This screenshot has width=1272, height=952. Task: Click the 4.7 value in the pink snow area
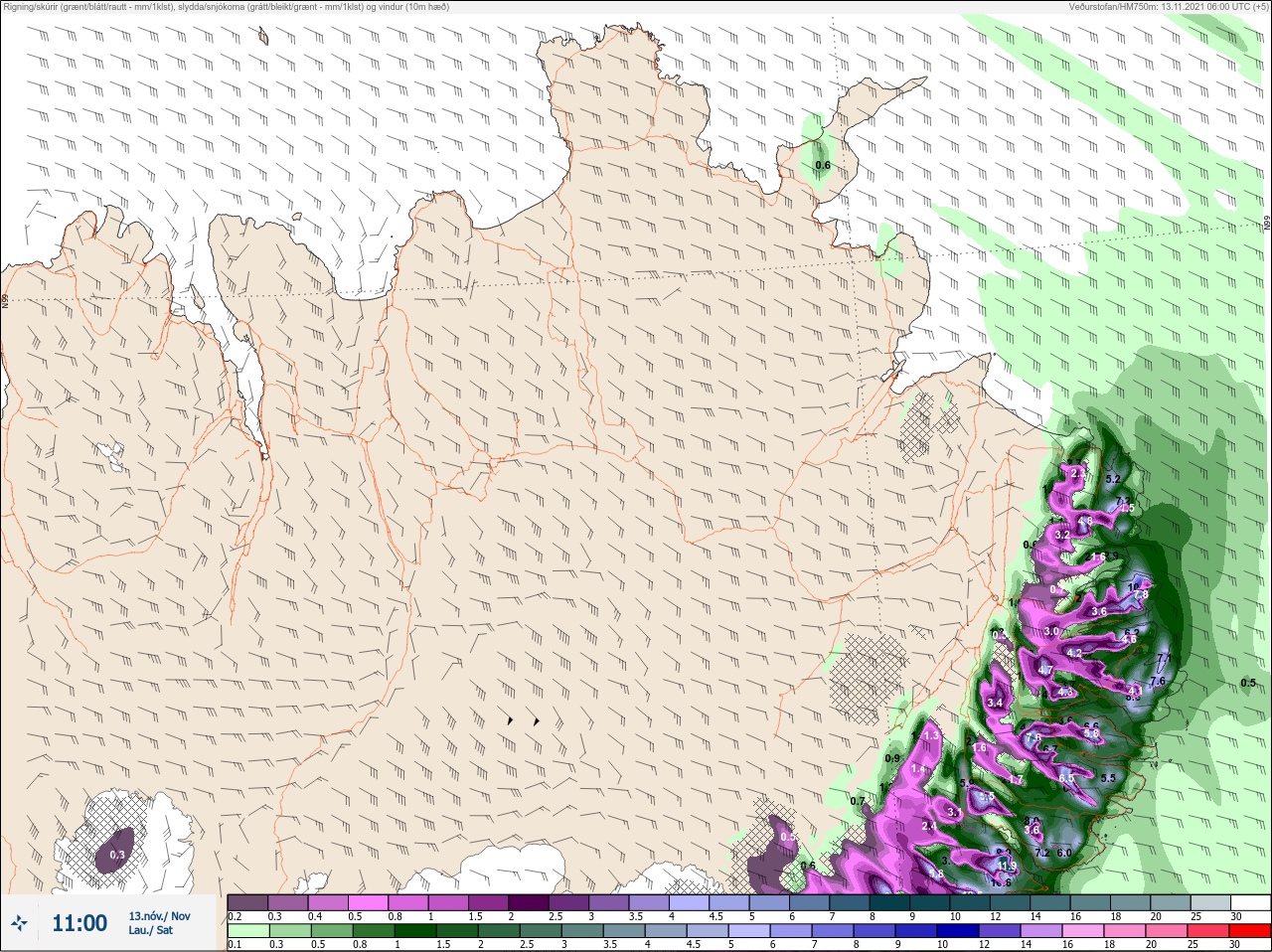tap(1045, 670)
